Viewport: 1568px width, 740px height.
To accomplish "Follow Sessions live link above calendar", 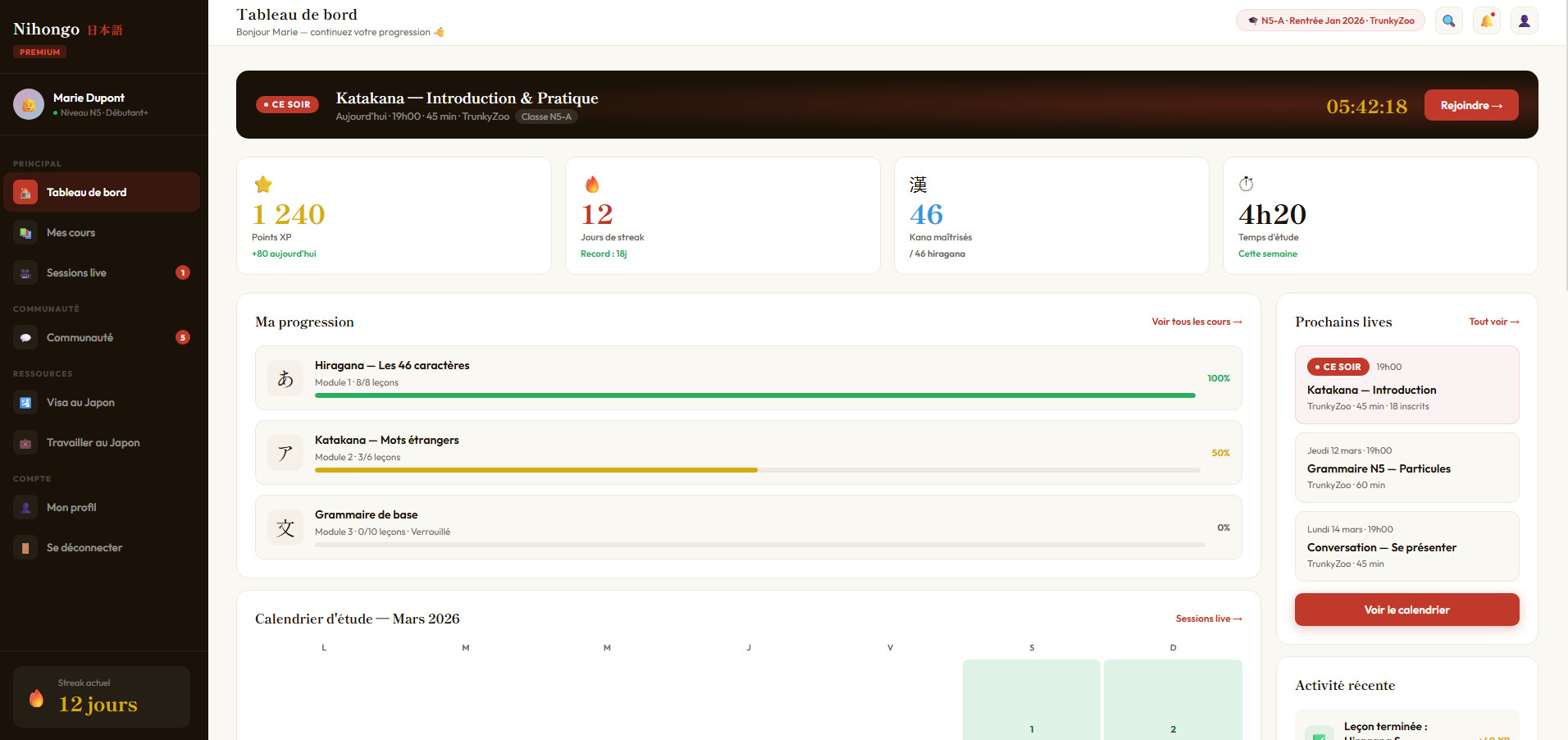I will click(x=1209, y=619).
